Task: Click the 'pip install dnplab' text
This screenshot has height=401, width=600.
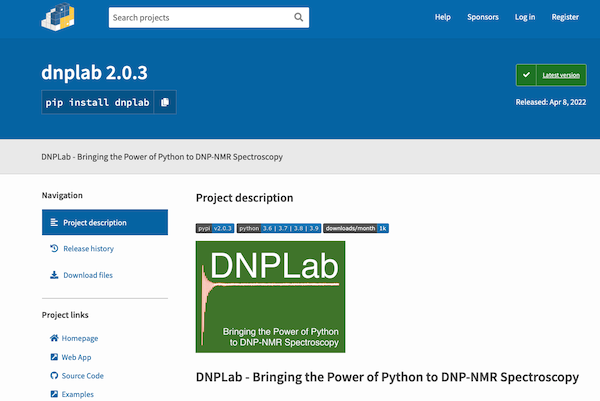Action: coord(97,102)
